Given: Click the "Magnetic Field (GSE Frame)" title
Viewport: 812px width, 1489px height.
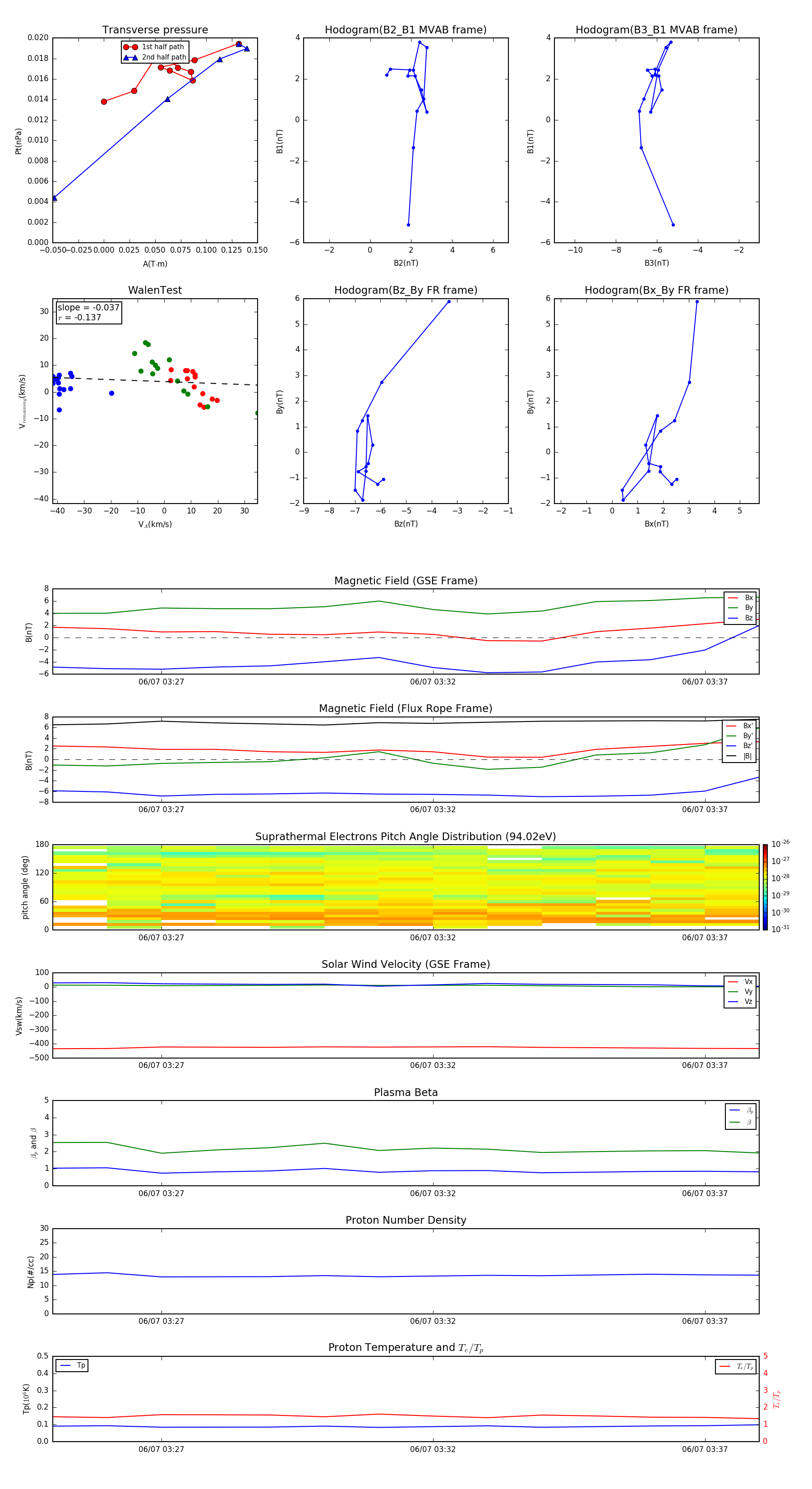Looking at the screenshot, I should [406, 581].
